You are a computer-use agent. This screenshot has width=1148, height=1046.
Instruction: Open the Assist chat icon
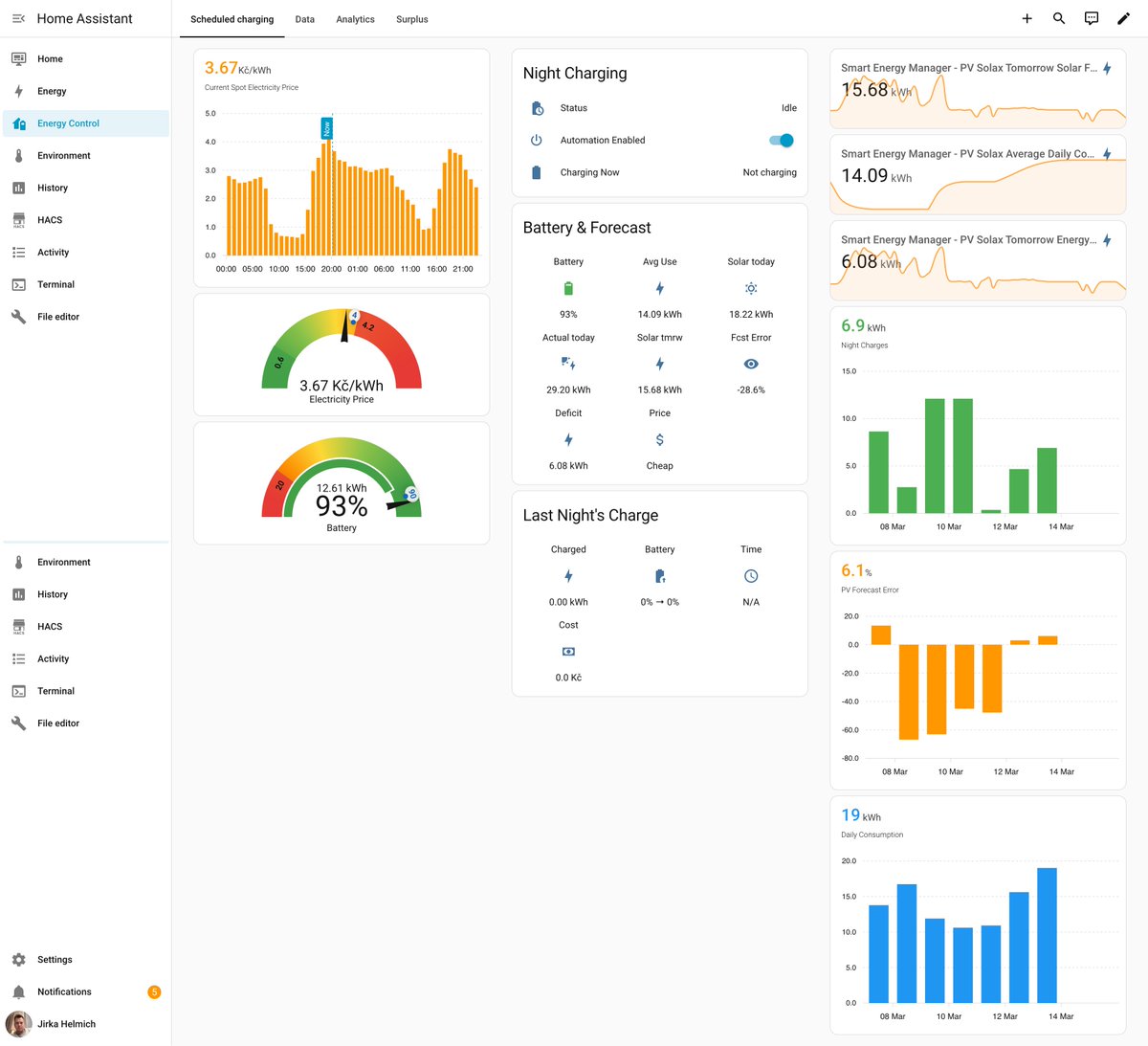point(1092,18)
